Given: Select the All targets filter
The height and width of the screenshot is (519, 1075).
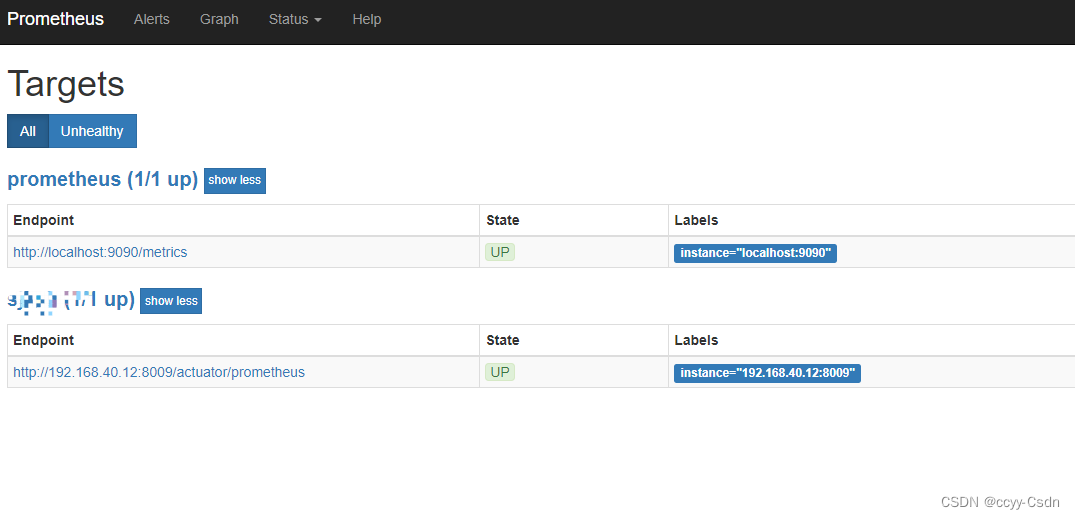Looking at the screenshot, I should (28, 131).
